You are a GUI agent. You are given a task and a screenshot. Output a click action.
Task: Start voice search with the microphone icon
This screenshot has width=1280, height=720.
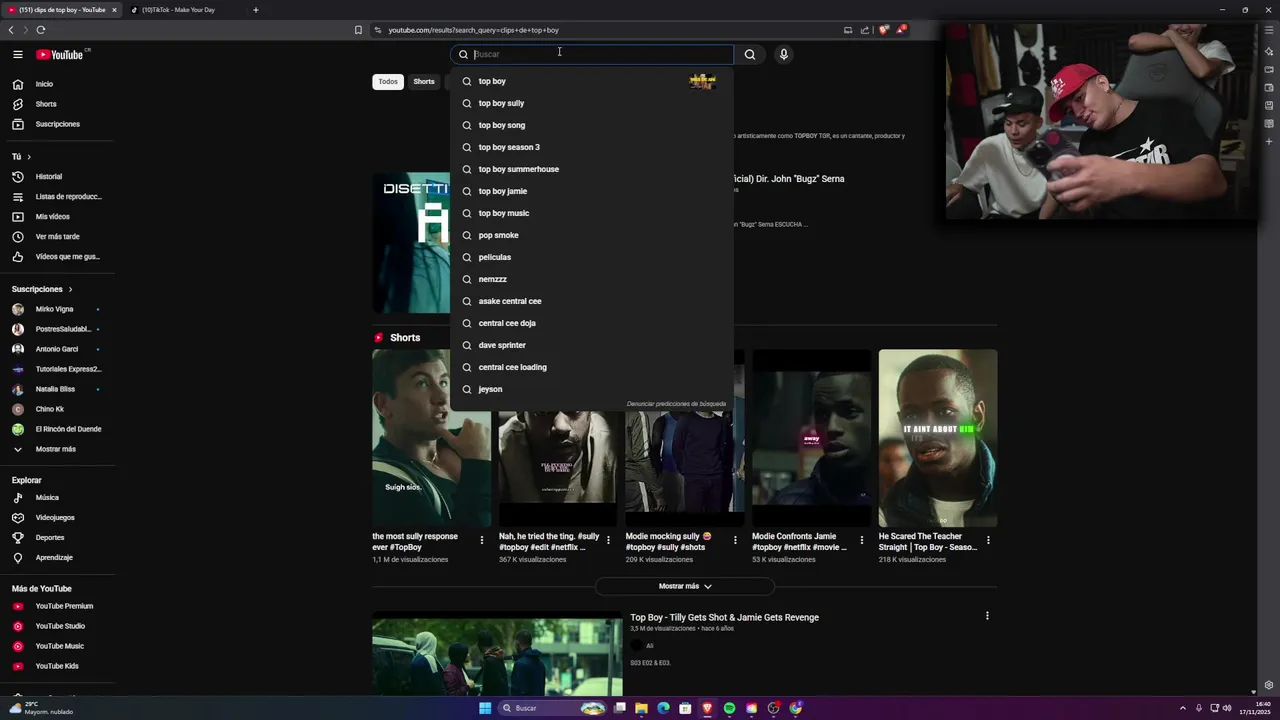[x=784, y=54]
